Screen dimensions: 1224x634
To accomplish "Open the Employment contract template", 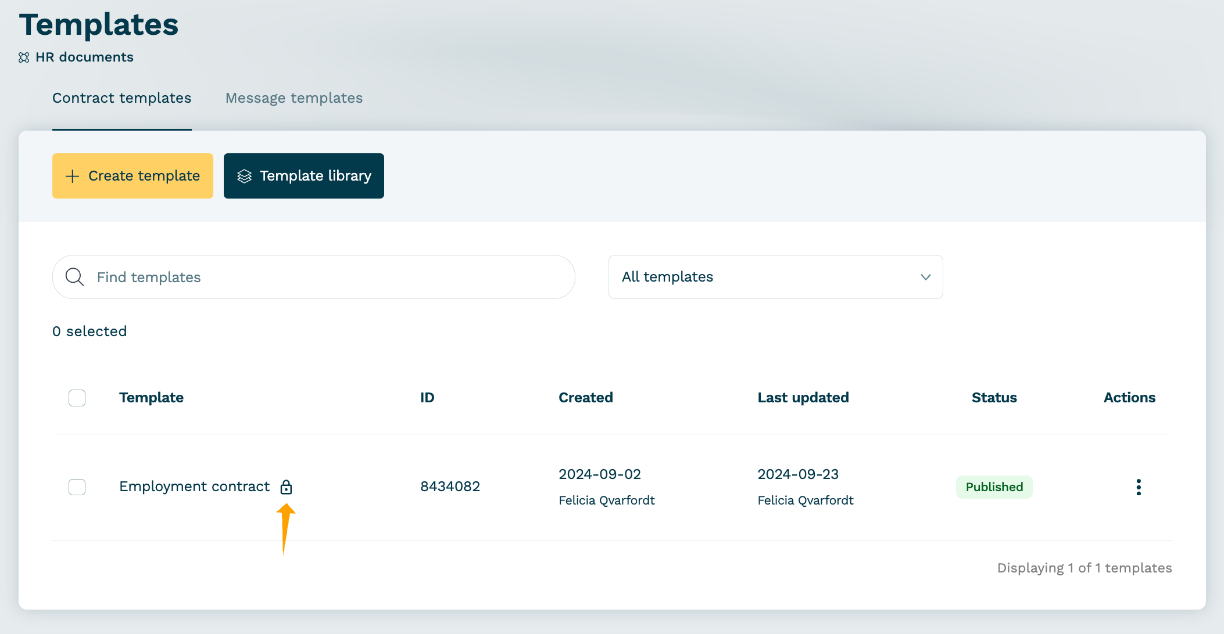I will [x=194, y=487].
